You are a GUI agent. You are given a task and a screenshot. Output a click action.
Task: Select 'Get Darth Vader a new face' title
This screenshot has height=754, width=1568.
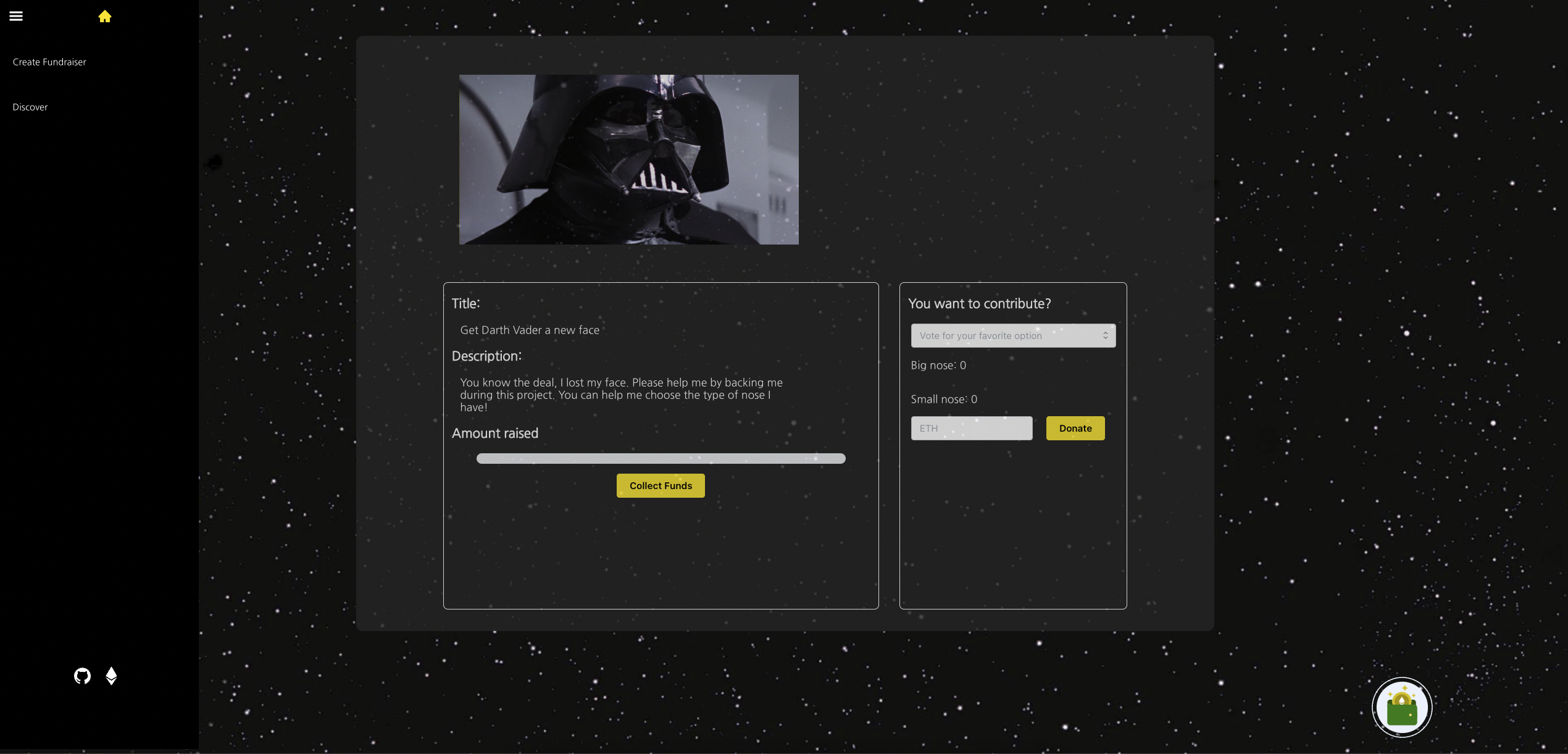[x=530, y=330]
